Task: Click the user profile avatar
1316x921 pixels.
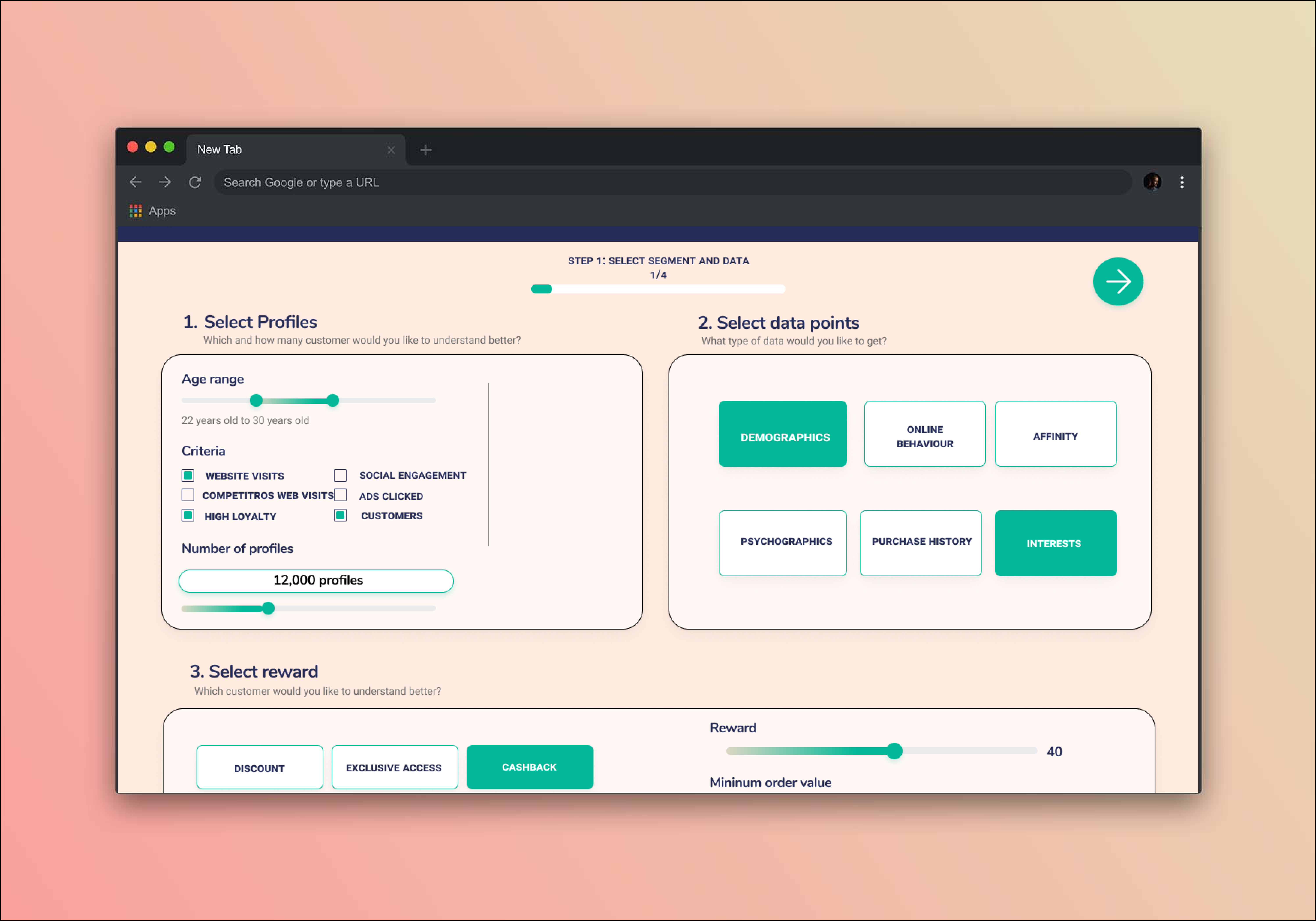Action: (x=1152, y=182)
